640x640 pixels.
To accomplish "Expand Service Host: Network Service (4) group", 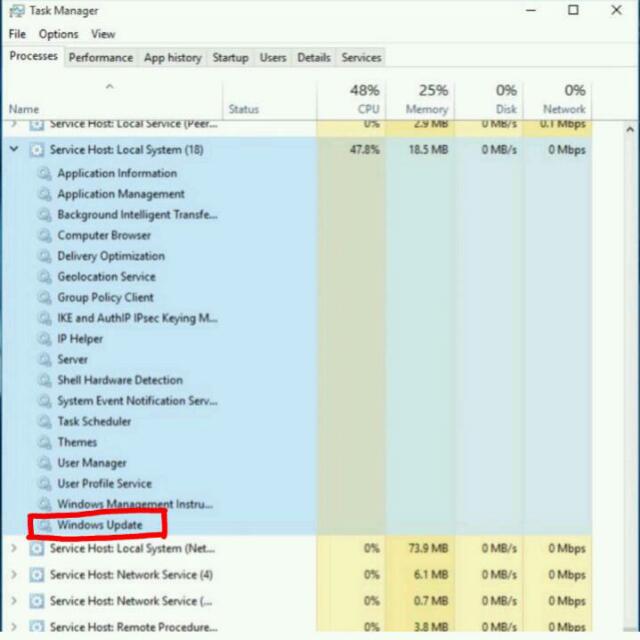I will 14,575.
